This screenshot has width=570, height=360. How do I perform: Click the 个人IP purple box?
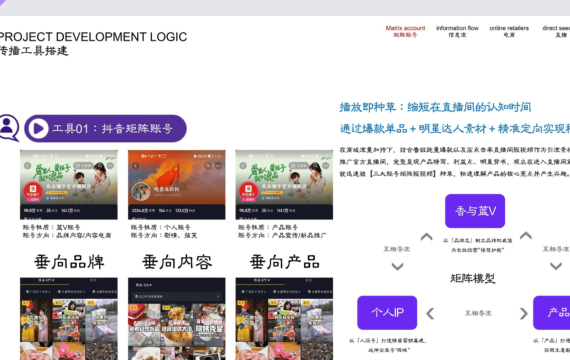(387, 313)
